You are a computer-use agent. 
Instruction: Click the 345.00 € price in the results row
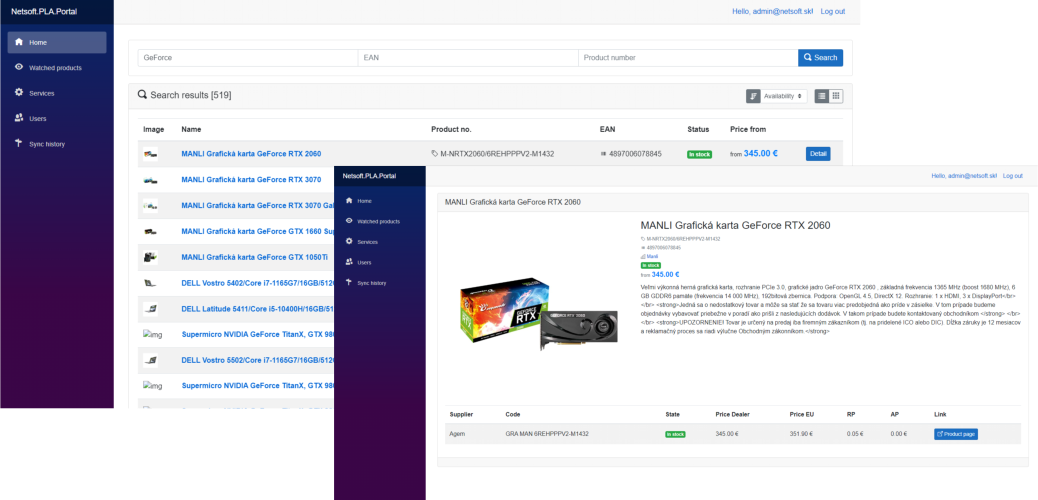(x=761, y=154)
